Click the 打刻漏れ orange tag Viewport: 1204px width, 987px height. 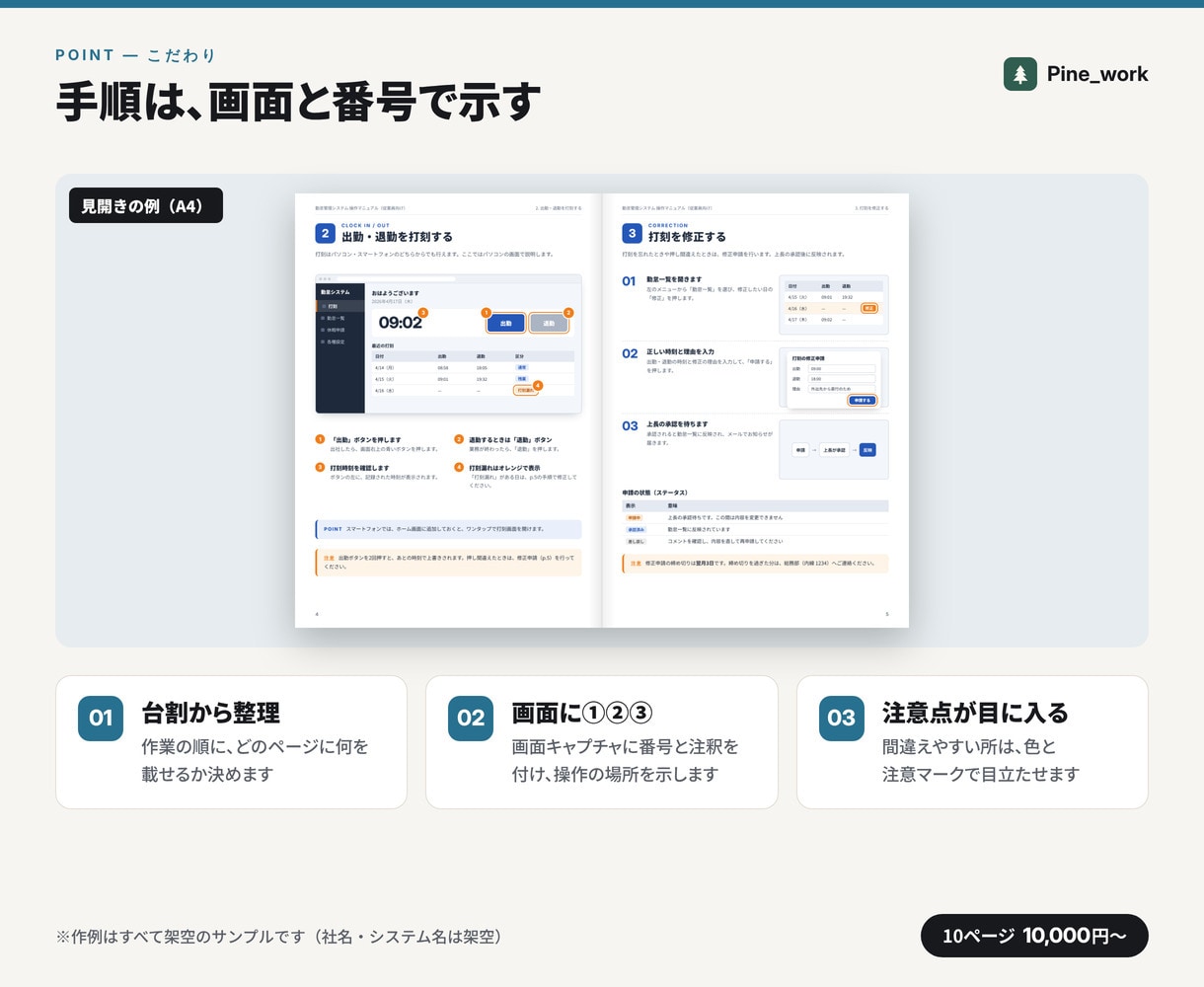point(525,390)
